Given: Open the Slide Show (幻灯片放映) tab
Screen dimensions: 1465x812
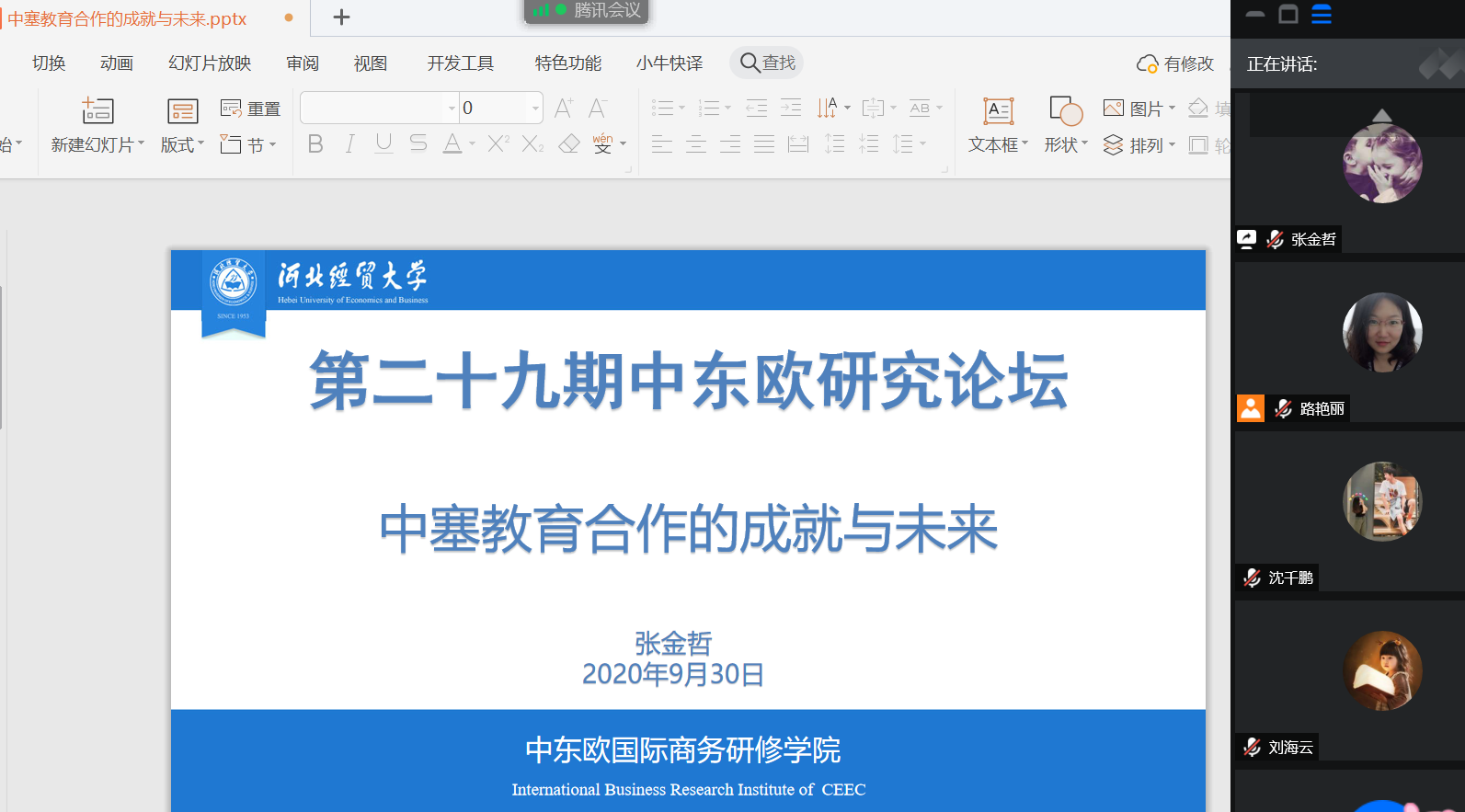Looking at the screenshot, I should point(210,63).
